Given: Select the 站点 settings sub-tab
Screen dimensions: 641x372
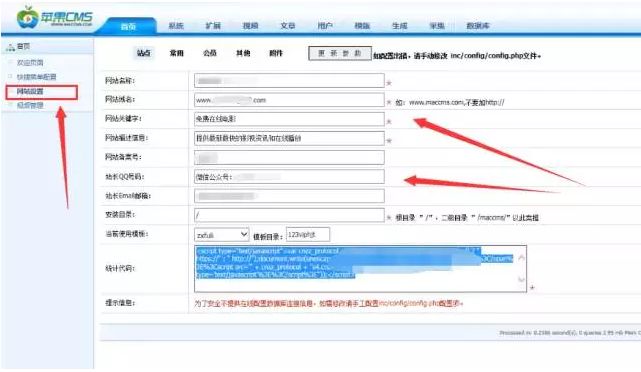Looking at the screenshot, I should [143, 53].
